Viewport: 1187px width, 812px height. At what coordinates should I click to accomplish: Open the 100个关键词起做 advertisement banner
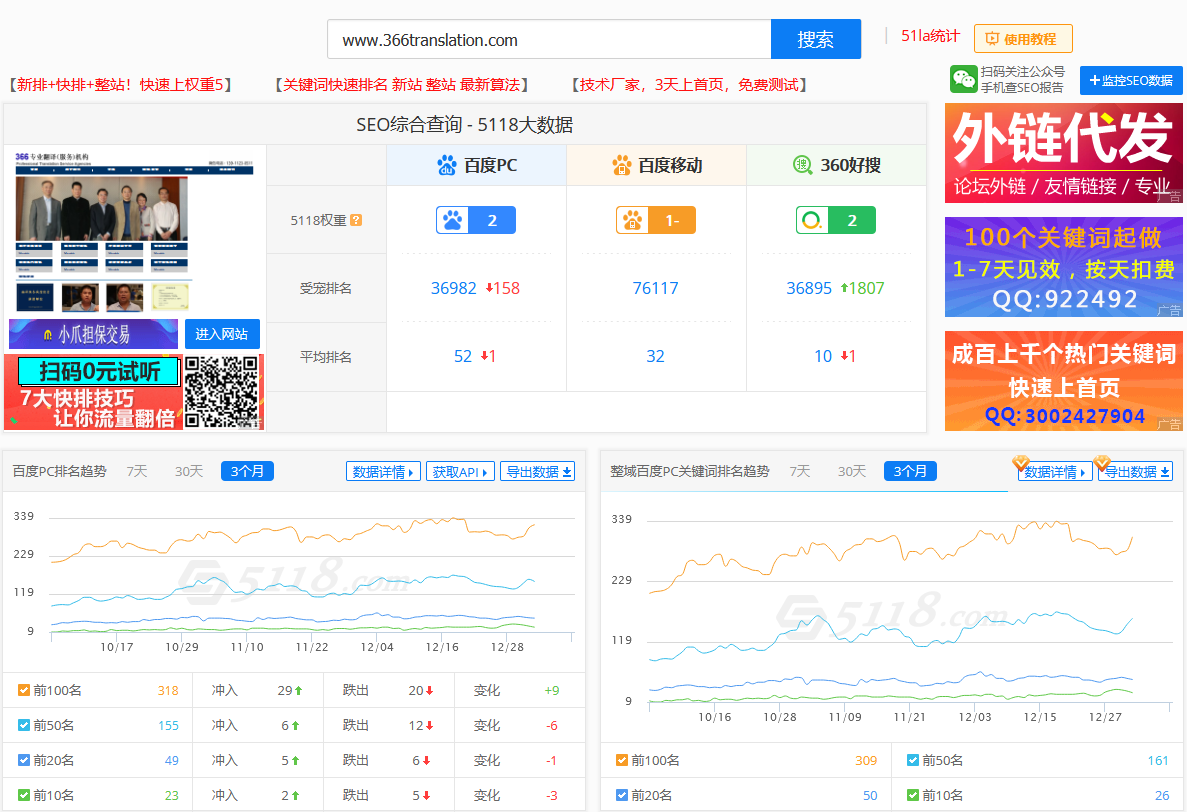[x=1064, y=267]
